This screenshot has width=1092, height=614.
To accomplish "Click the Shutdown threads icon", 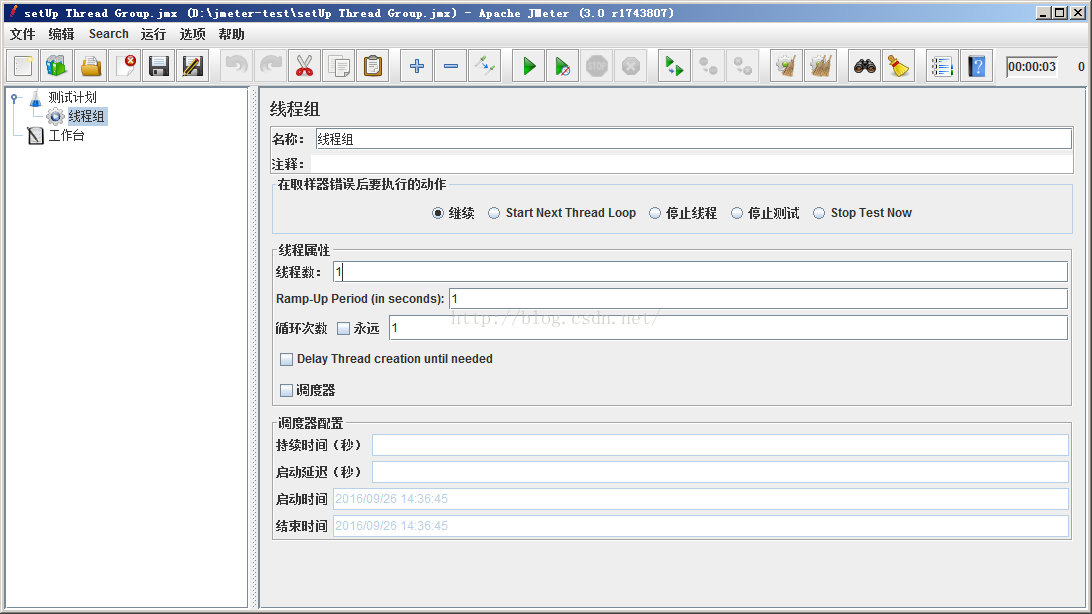I will 631,66.
